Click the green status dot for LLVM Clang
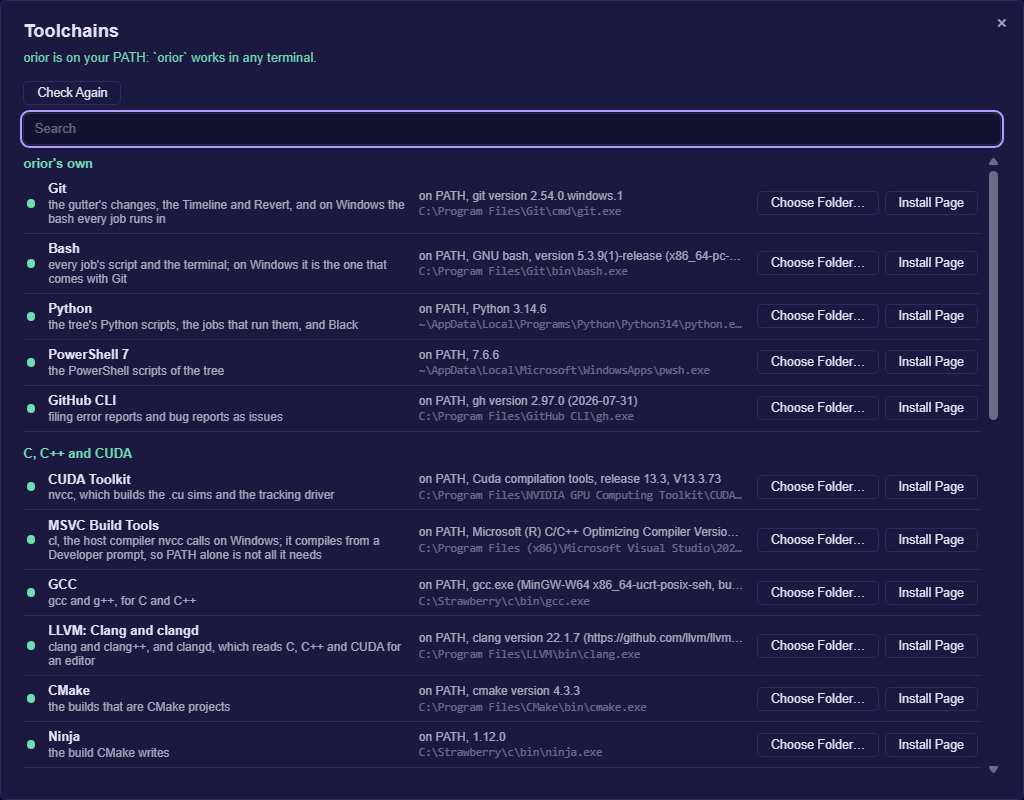This screenshot has height=800, width=1024. click(x=31, y=646)
